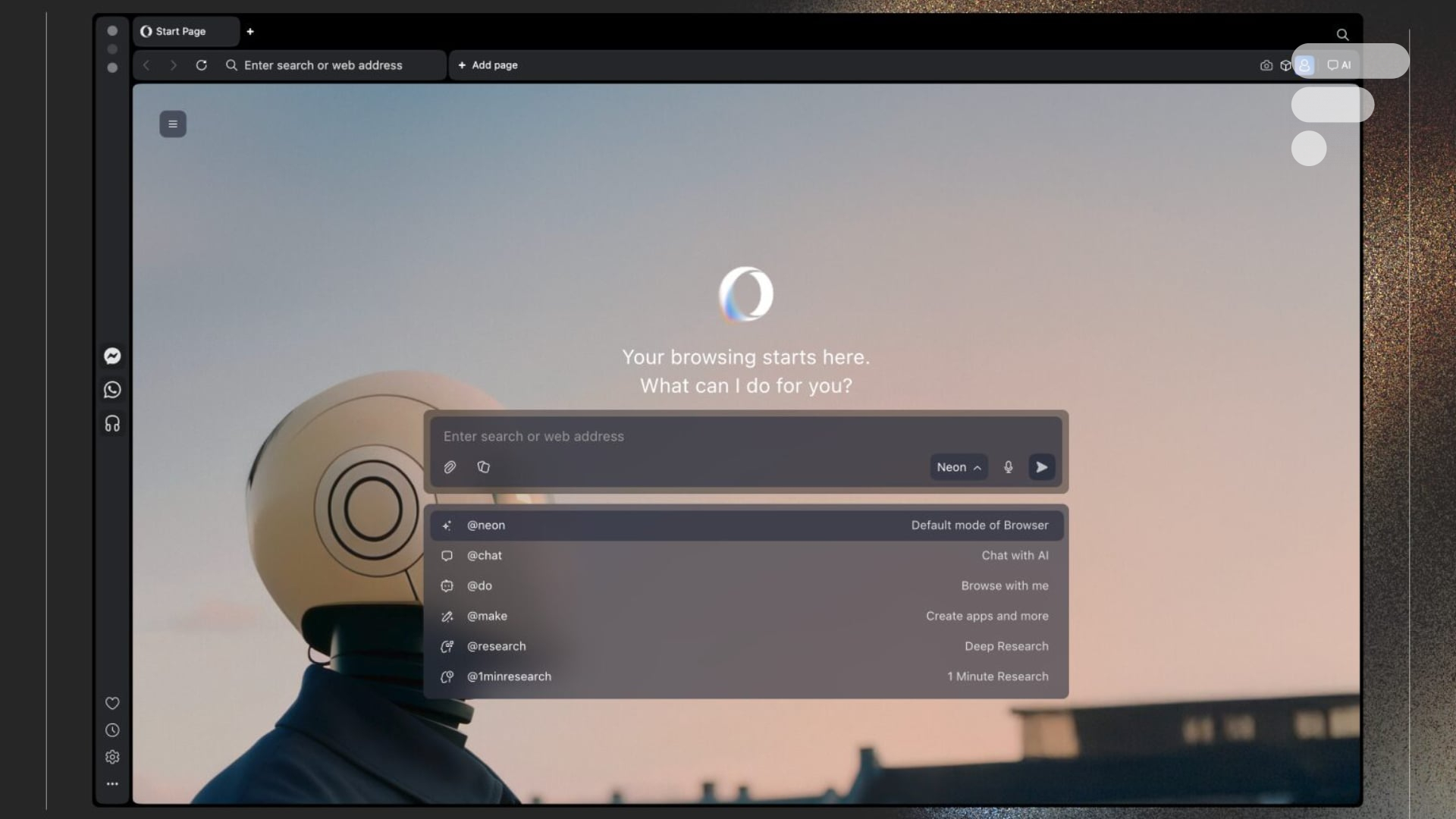The width and height of the screenshot is (1456, 819).
Task: Open a new tab with the plus button
Action: pyautogui.click(x=250, y=31)
